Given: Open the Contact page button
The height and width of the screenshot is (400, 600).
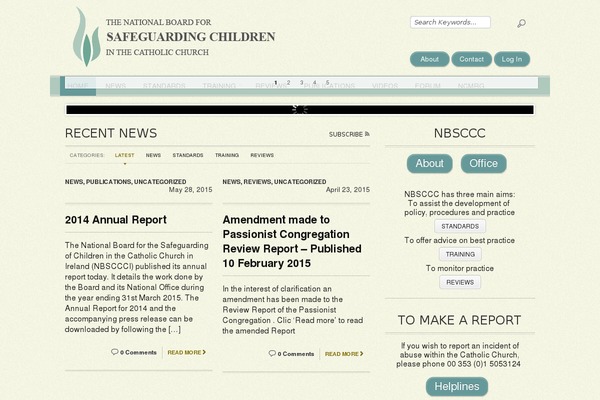Looking at the screenshot, I should pos(471,59).
